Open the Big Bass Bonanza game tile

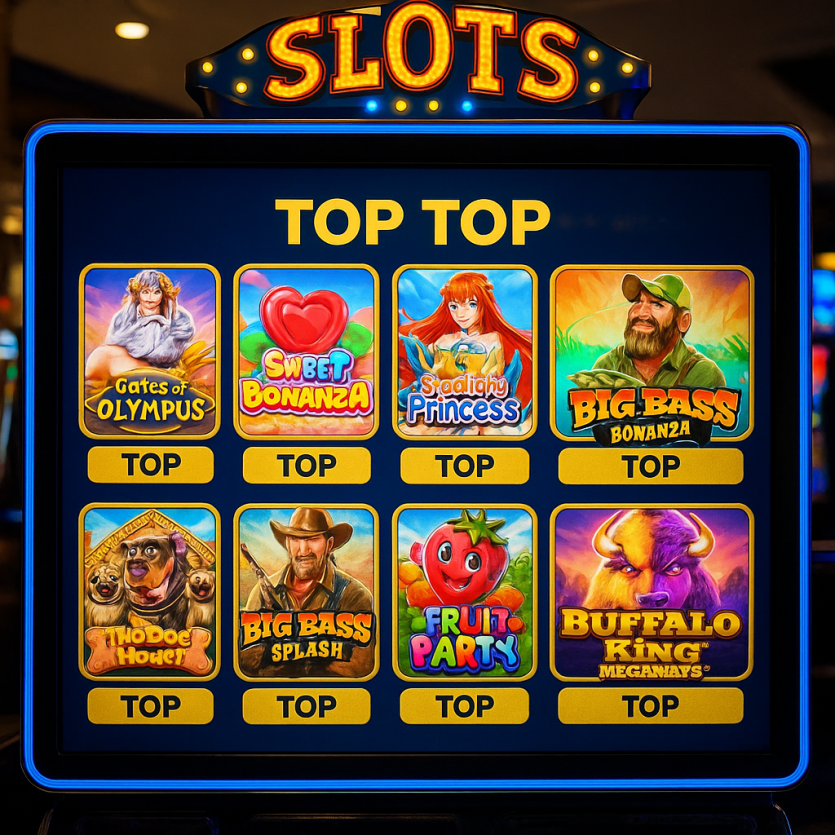[652, 354]
